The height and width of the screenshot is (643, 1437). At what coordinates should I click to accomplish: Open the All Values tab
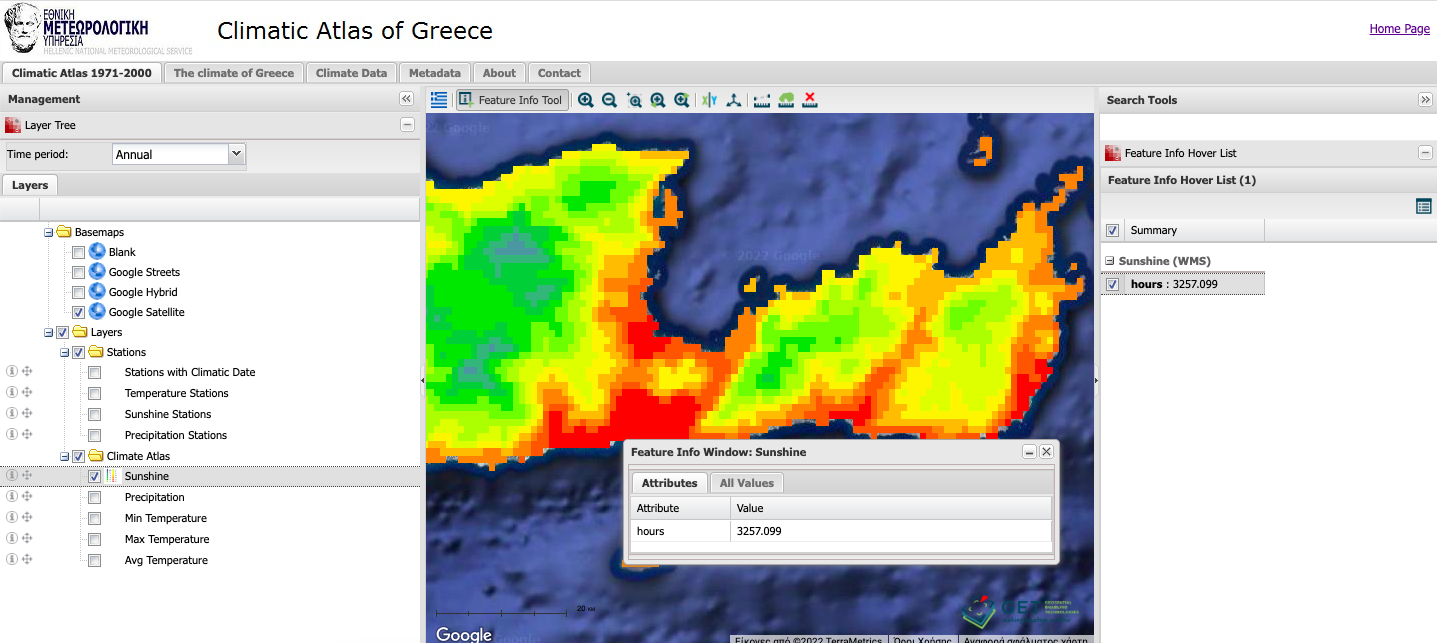point(748,483)
